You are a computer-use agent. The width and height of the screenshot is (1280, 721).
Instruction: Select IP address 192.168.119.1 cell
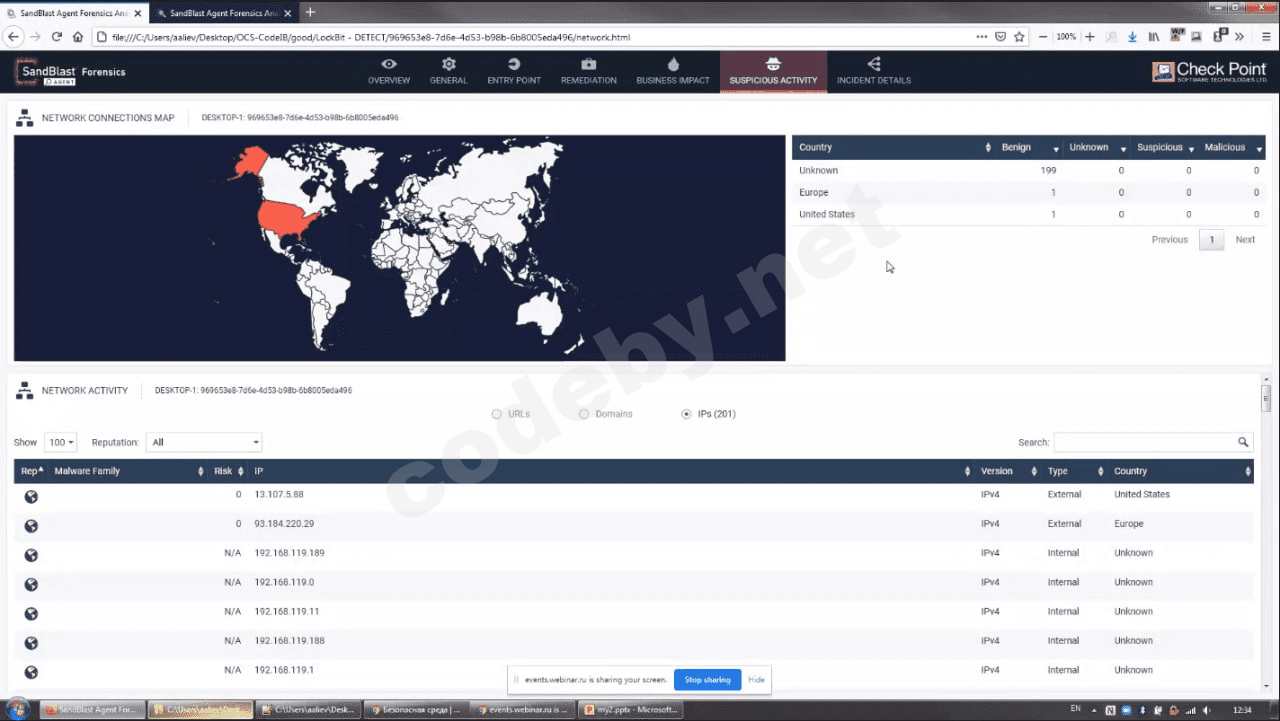(284, 670)
